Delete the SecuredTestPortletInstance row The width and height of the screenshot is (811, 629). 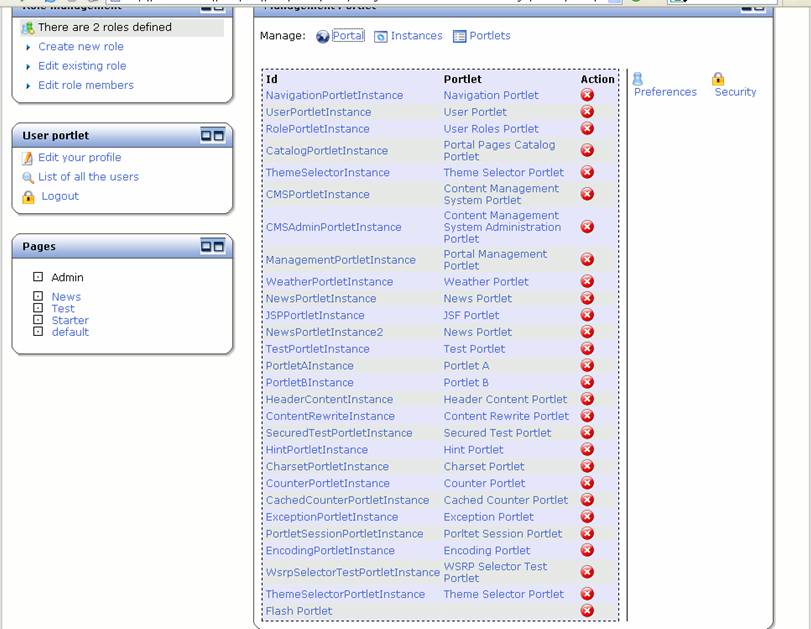(587, 432)
